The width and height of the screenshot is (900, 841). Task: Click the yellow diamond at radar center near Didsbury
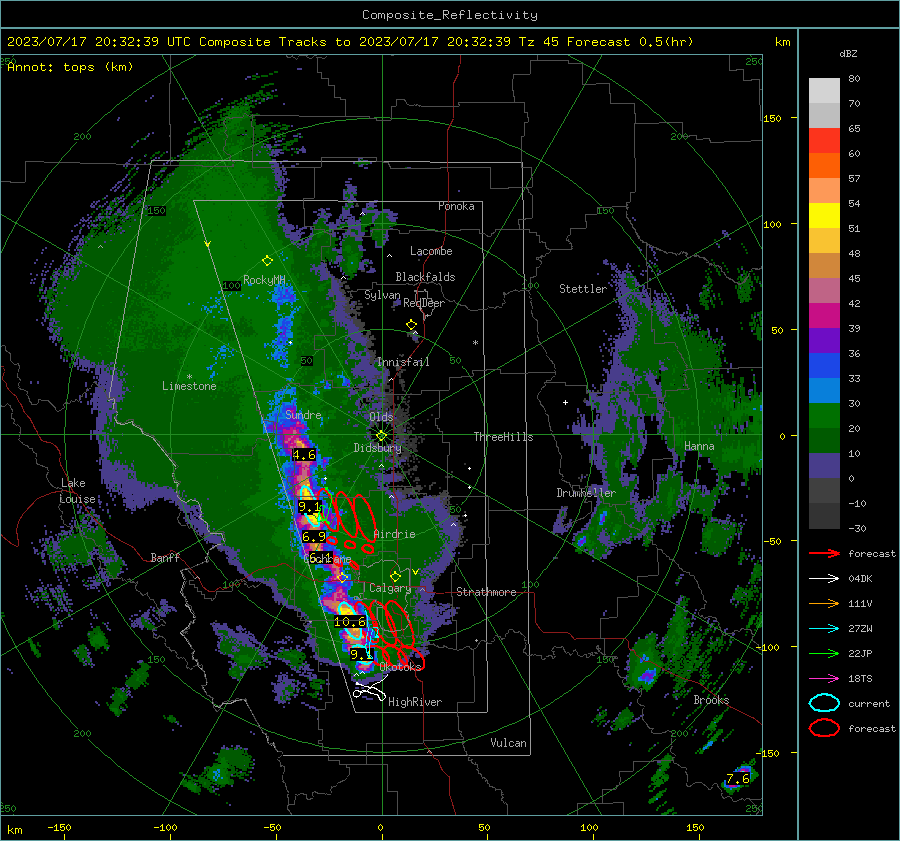[381, 436]
